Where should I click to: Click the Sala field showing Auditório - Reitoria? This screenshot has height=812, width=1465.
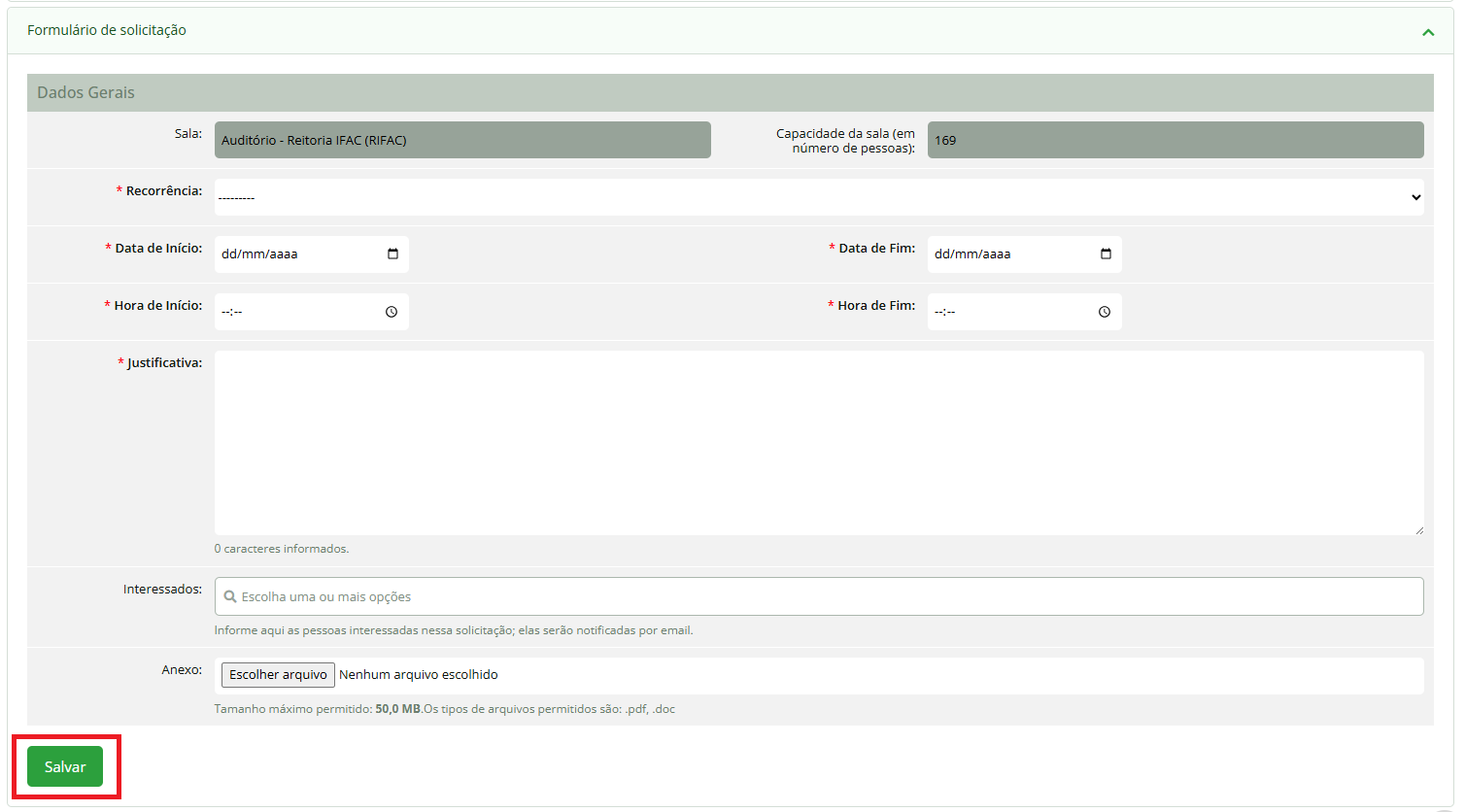[462, 140]
